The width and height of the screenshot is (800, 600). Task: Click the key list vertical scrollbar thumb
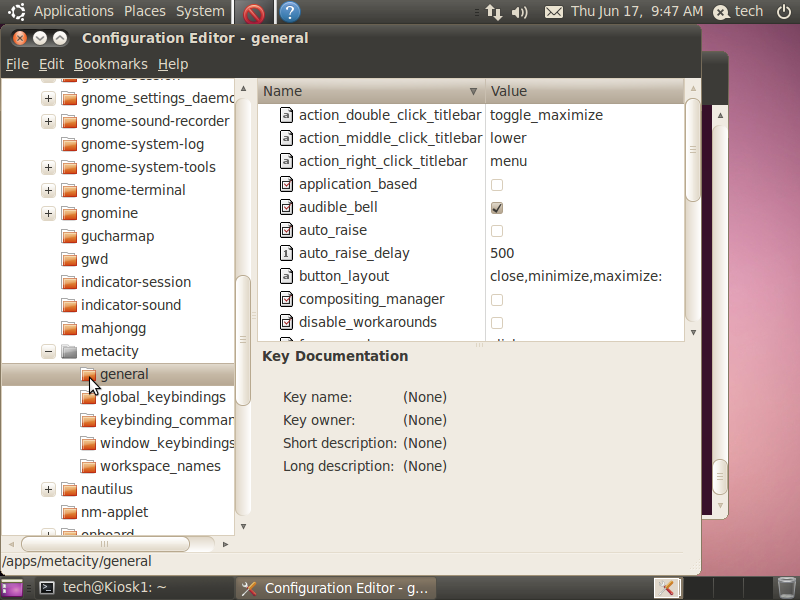click(692, 150)
